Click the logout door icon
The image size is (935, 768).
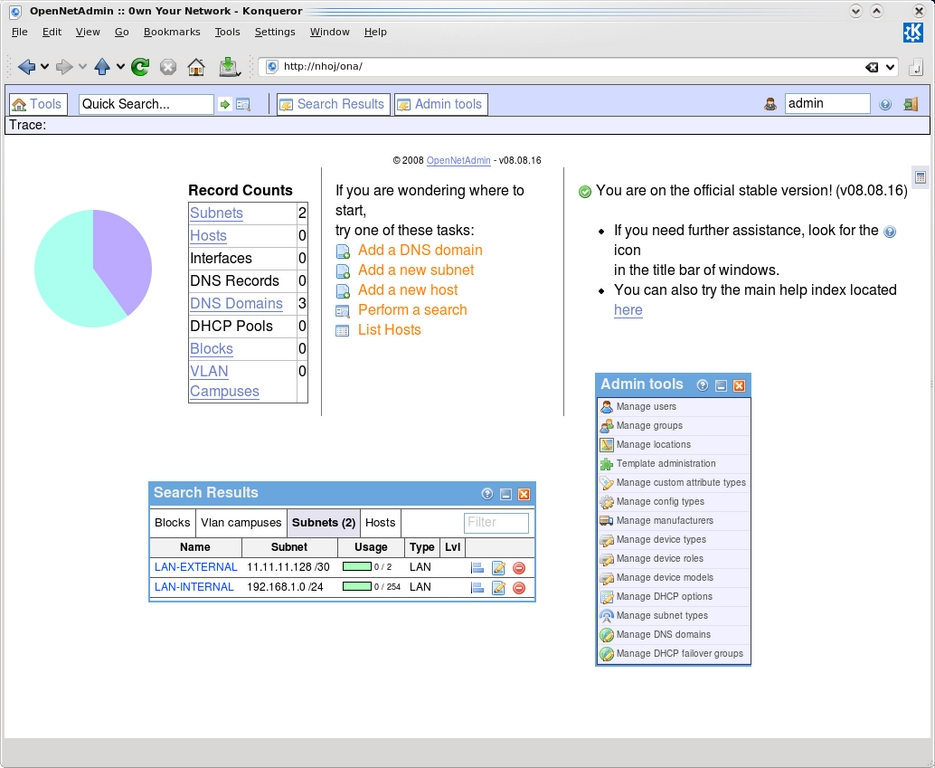[910, 104]
